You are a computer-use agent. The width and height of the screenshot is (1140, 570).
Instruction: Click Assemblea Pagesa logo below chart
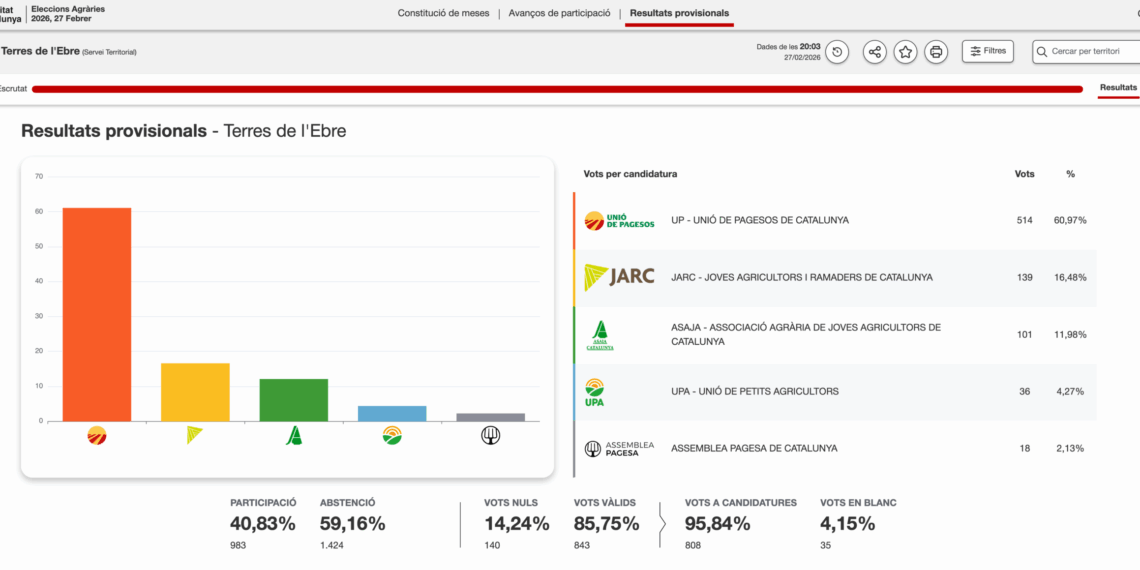(490, 435)
